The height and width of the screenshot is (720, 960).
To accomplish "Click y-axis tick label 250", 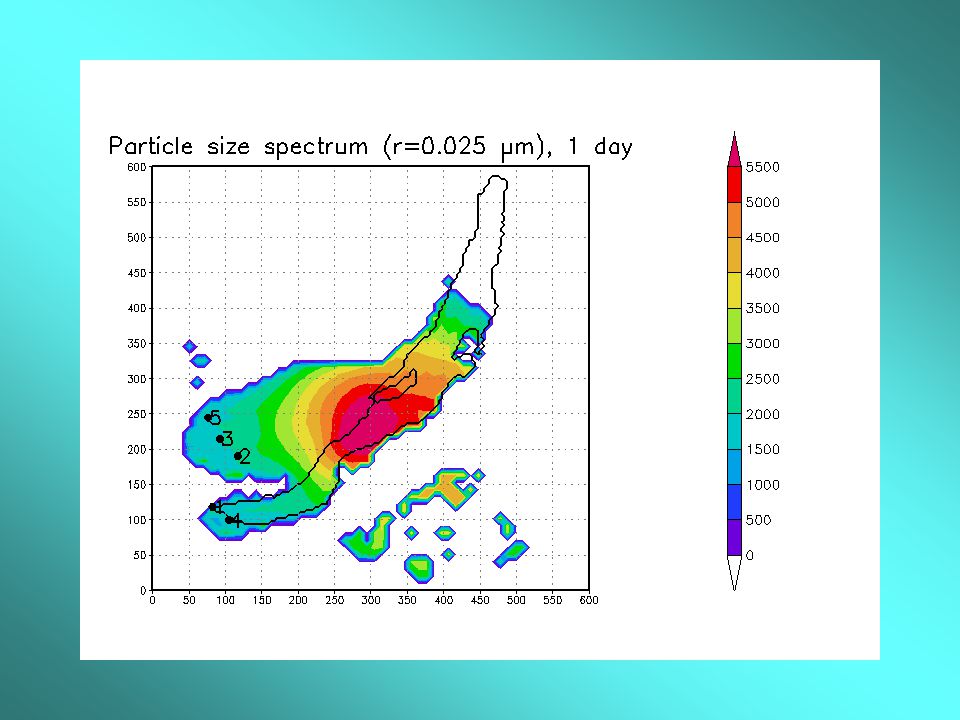I will pyautogui.click(x=137, y=414).
